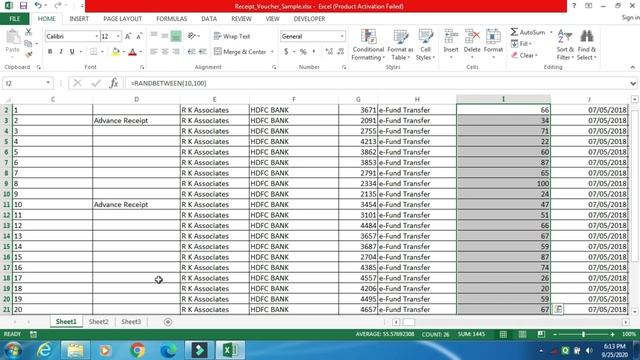Switch to Sheet2 tab

click(x=98, y=322)
